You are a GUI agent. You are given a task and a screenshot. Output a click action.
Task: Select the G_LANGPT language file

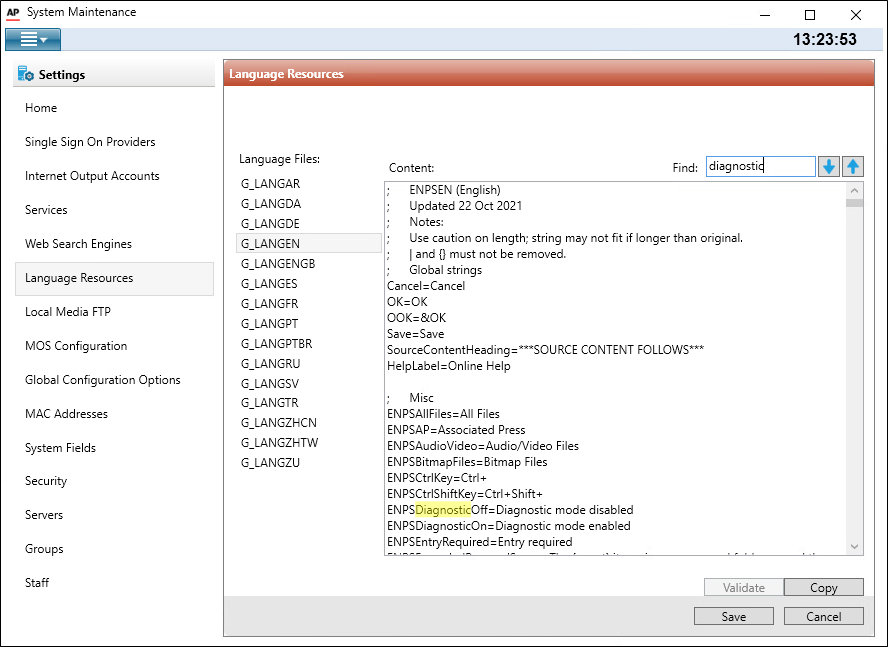coord(269,324)
